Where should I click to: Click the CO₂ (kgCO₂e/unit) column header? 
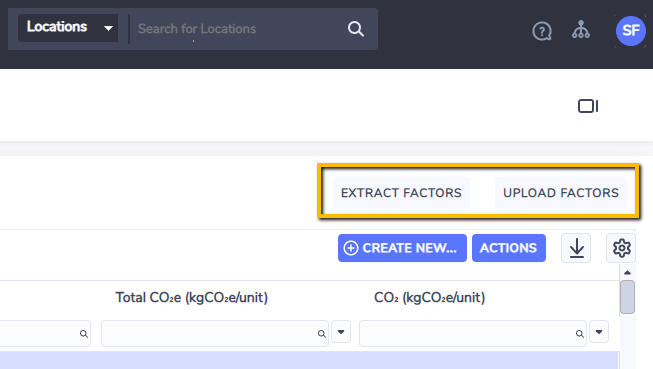[x=430, y=298]
